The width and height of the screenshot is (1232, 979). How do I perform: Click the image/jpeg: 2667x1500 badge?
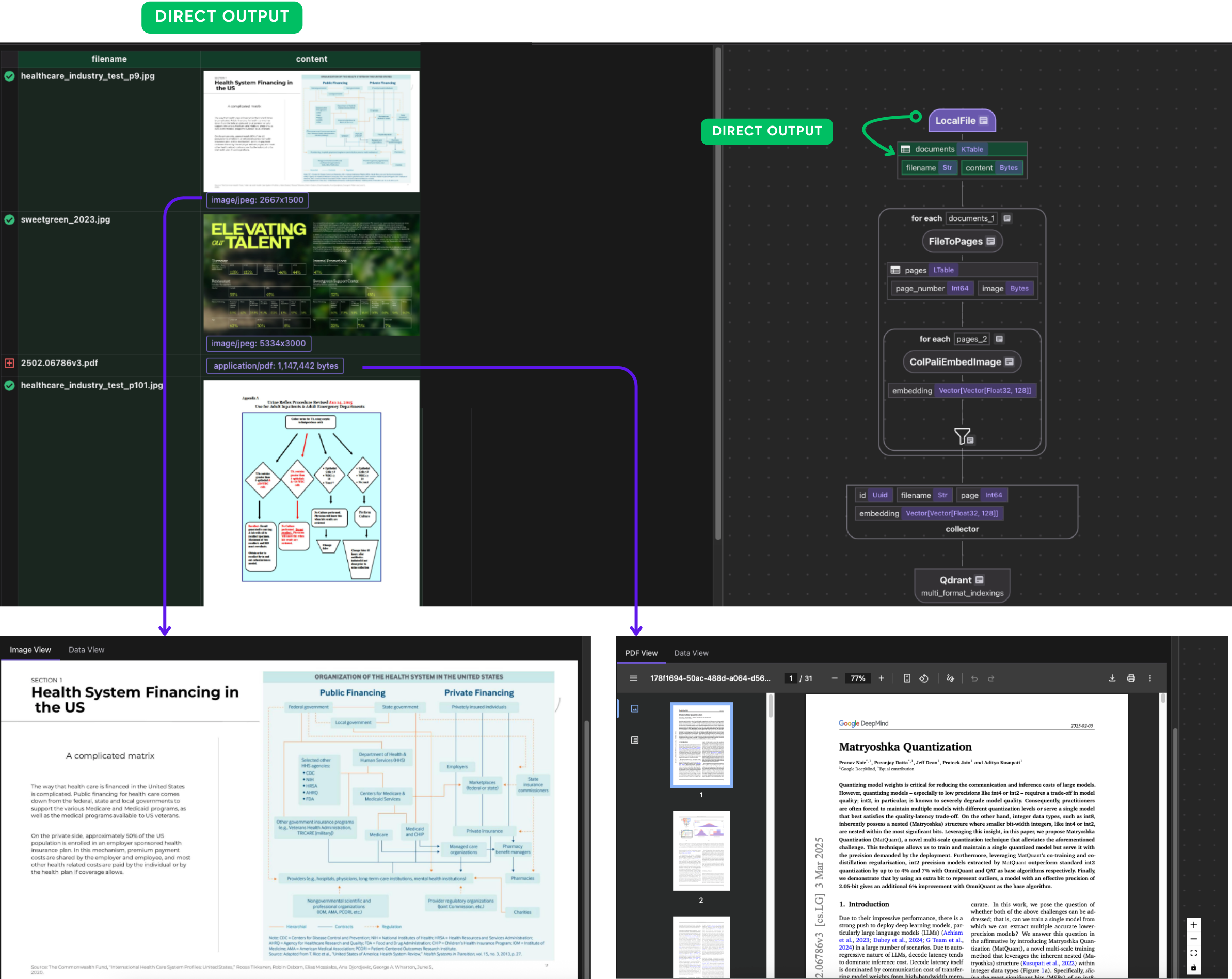point(257,200)
